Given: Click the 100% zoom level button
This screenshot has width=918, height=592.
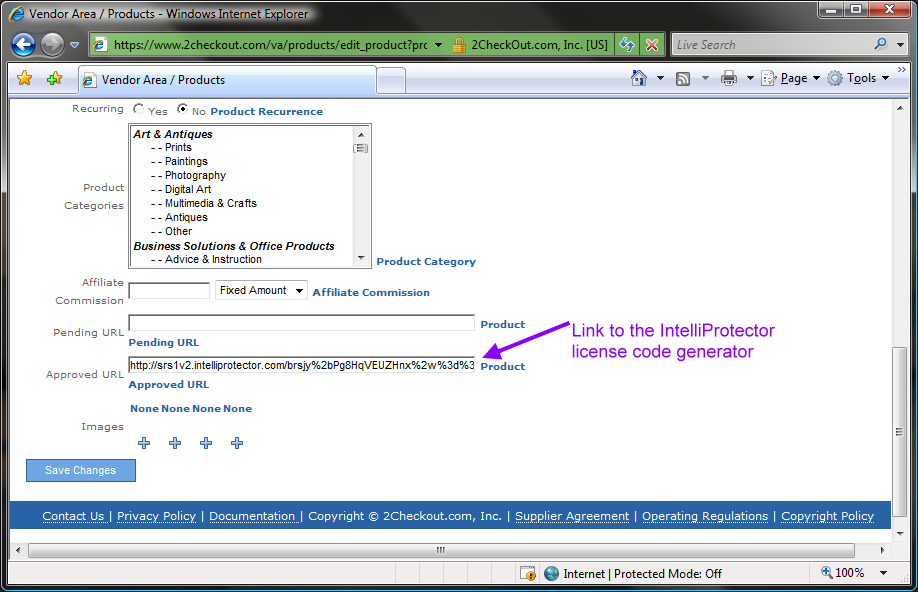Looking at the screenshot, I should pos(843,573).
